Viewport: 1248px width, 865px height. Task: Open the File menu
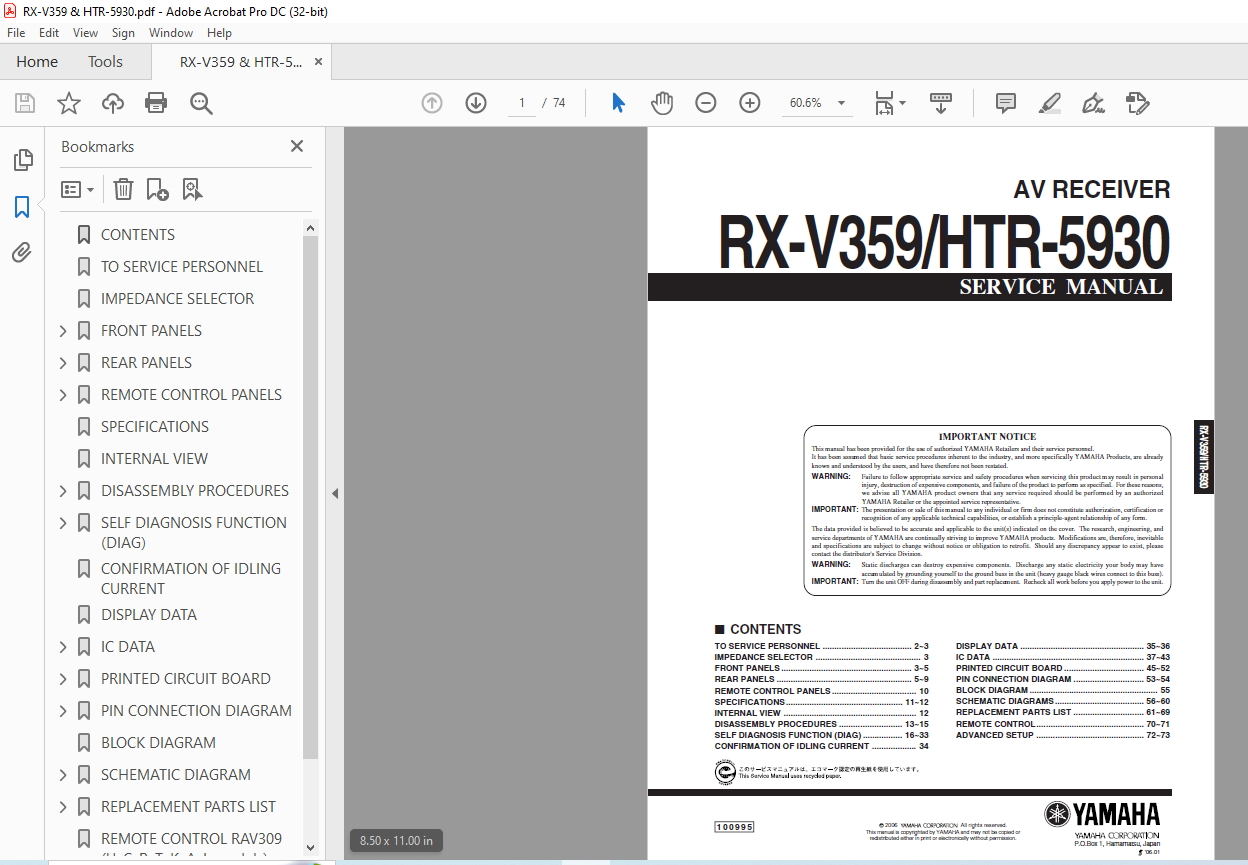point(16,33)
